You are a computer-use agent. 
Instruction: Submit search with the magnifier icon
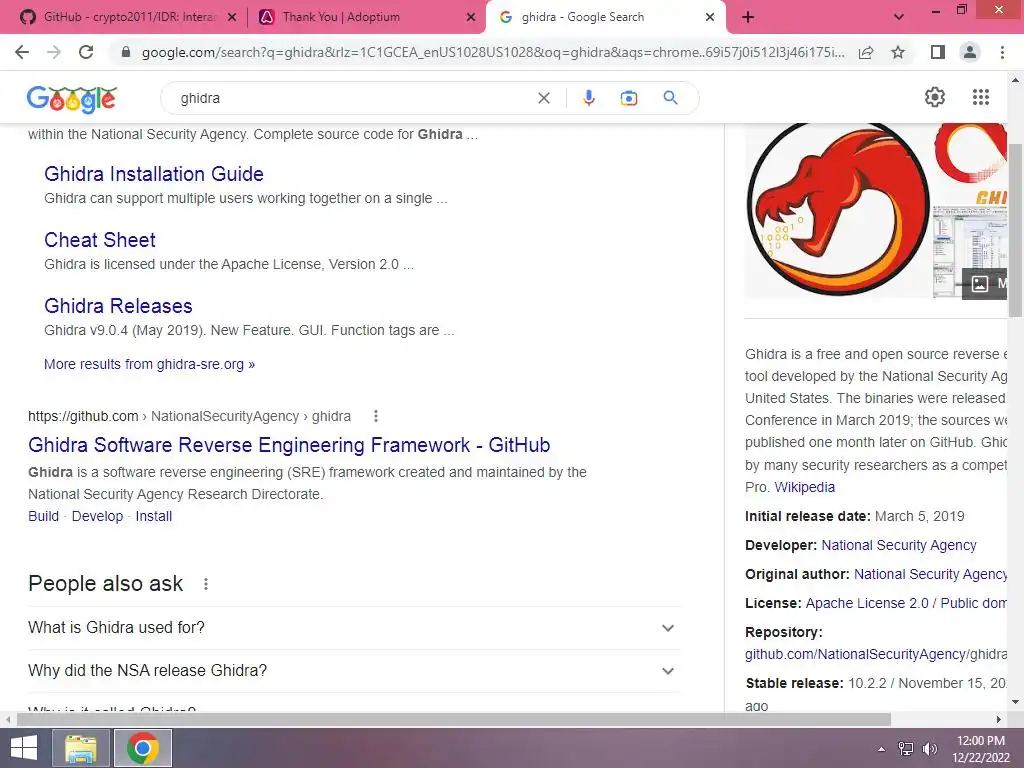click(670, 98)
